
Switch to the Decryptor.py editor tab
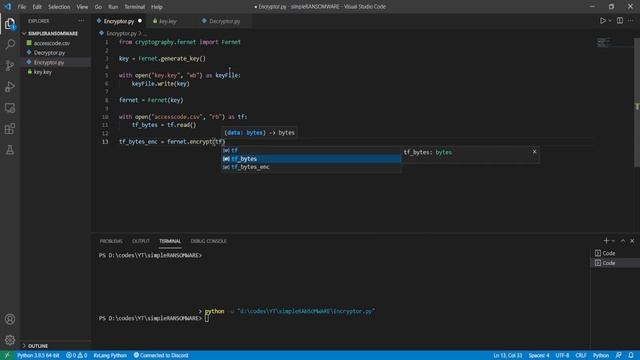click(x=224, y=21)
